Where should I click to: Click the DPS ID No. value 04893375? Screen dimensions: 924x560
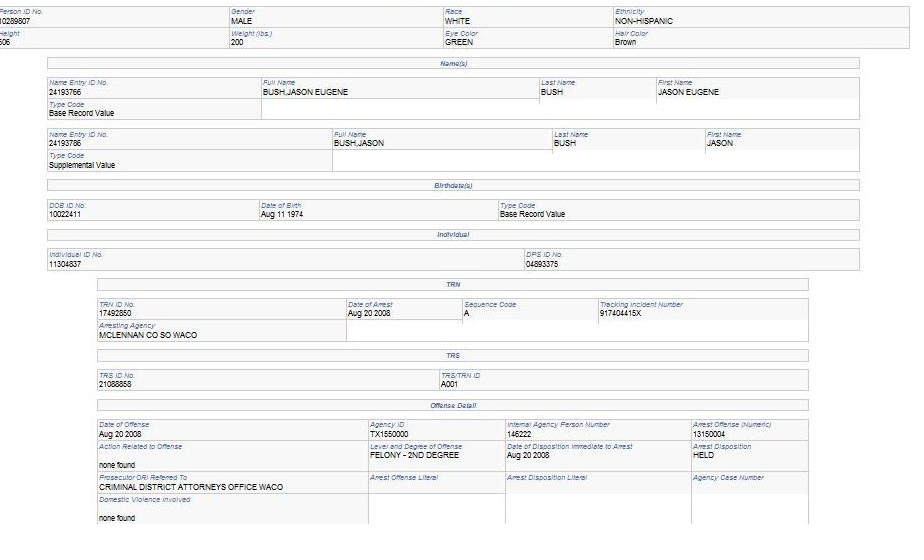coord(542,264)
